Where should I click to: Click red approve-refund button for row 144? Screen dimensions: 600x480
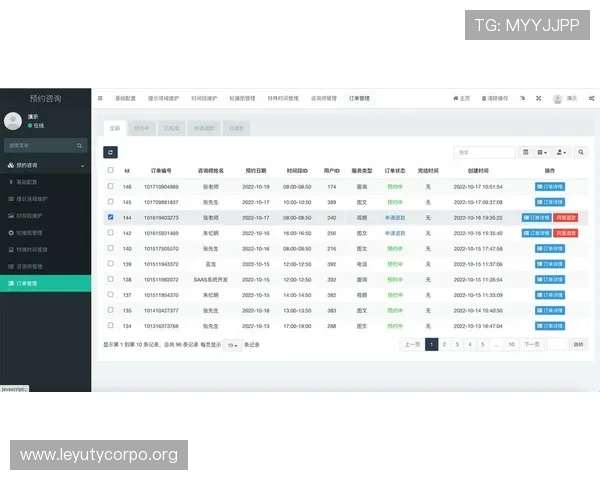tap(566, 218)
